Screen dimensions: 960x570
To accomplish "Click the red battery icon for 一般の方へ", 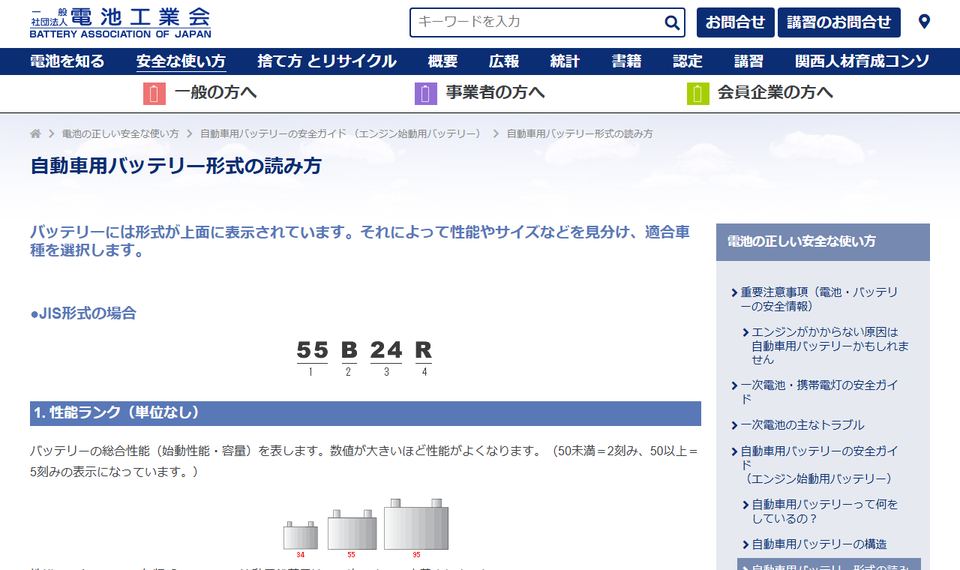I will 154,94.
